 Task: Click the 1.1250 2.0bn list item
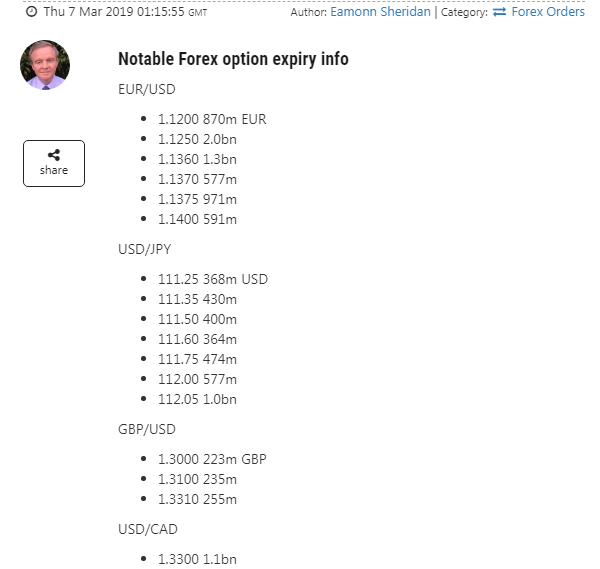click(197, 139)
